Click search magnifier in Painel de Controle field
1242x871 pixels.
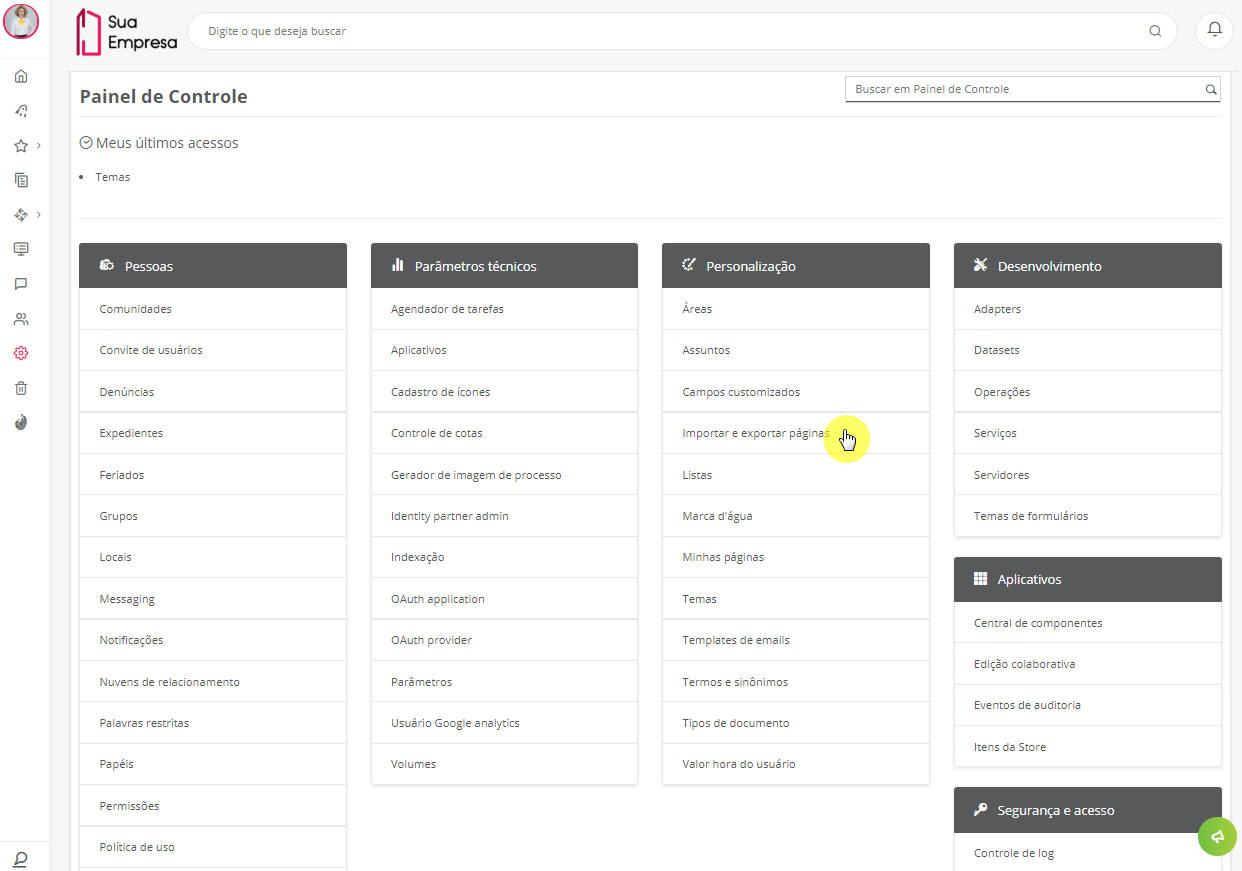coord(1211,89)
